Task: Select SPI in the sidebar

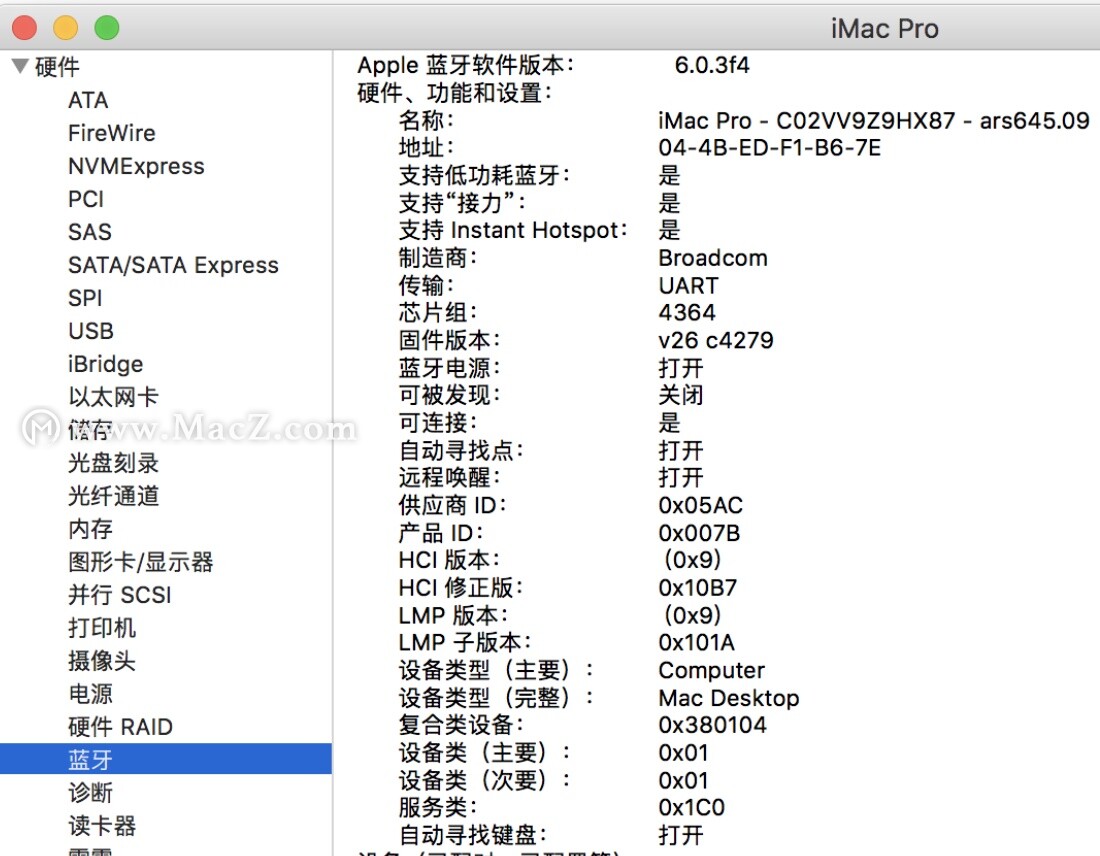Action: tap(85, 298)
